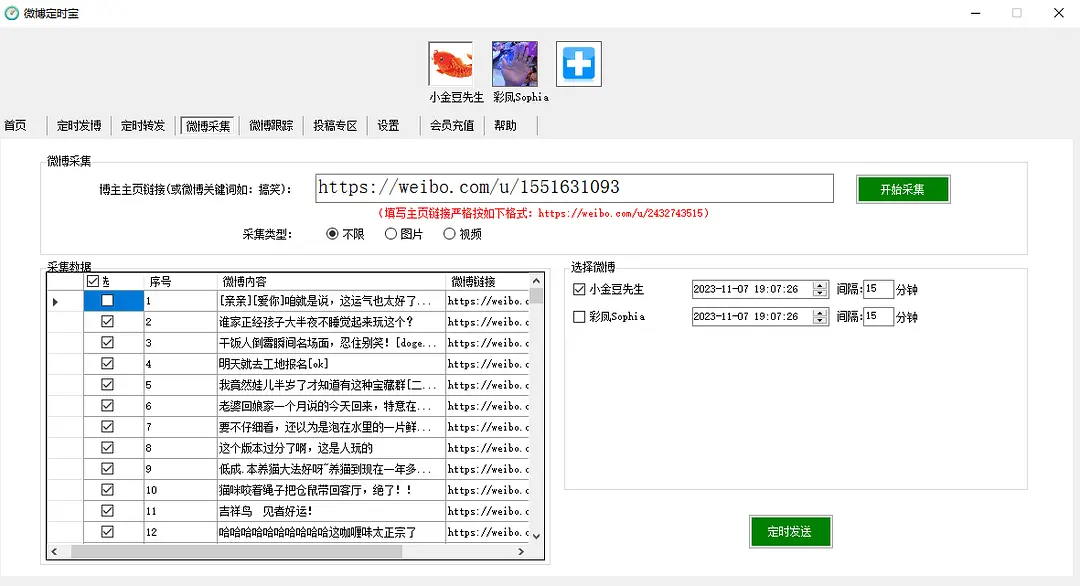Screen dimensions: 1080x586
Task: Decrease the 小金豆先生 datetime with down spinner
Action: pos(820,293)
